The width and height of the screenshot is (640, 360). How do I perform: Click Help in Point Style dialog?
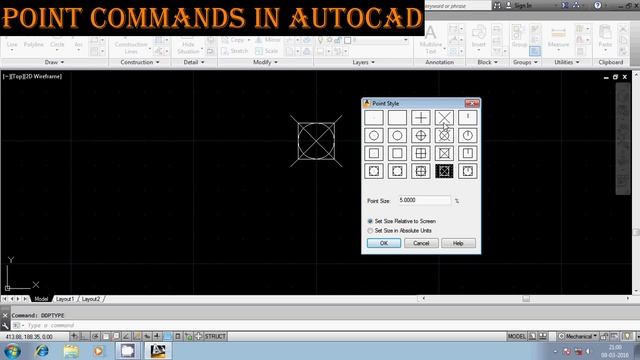coord(458,243)
